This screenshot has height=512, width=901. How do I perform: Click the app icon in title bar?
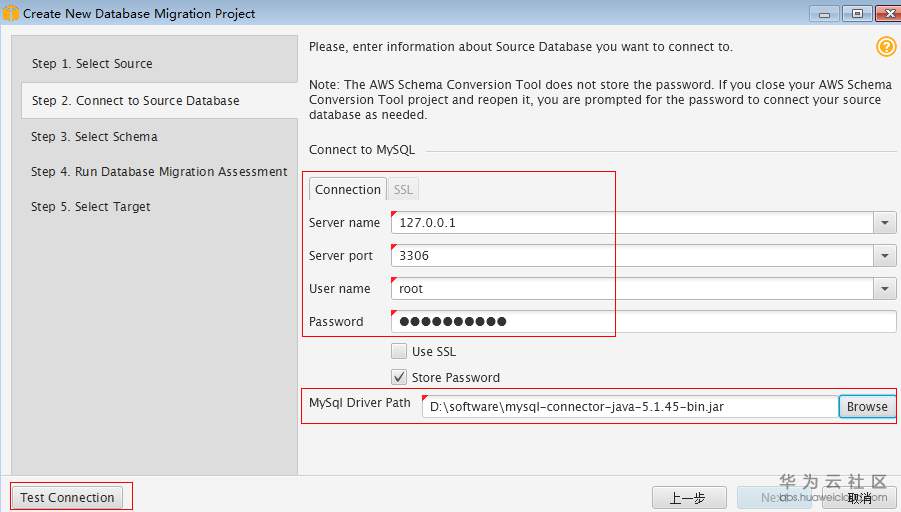(x=11, y=14)
